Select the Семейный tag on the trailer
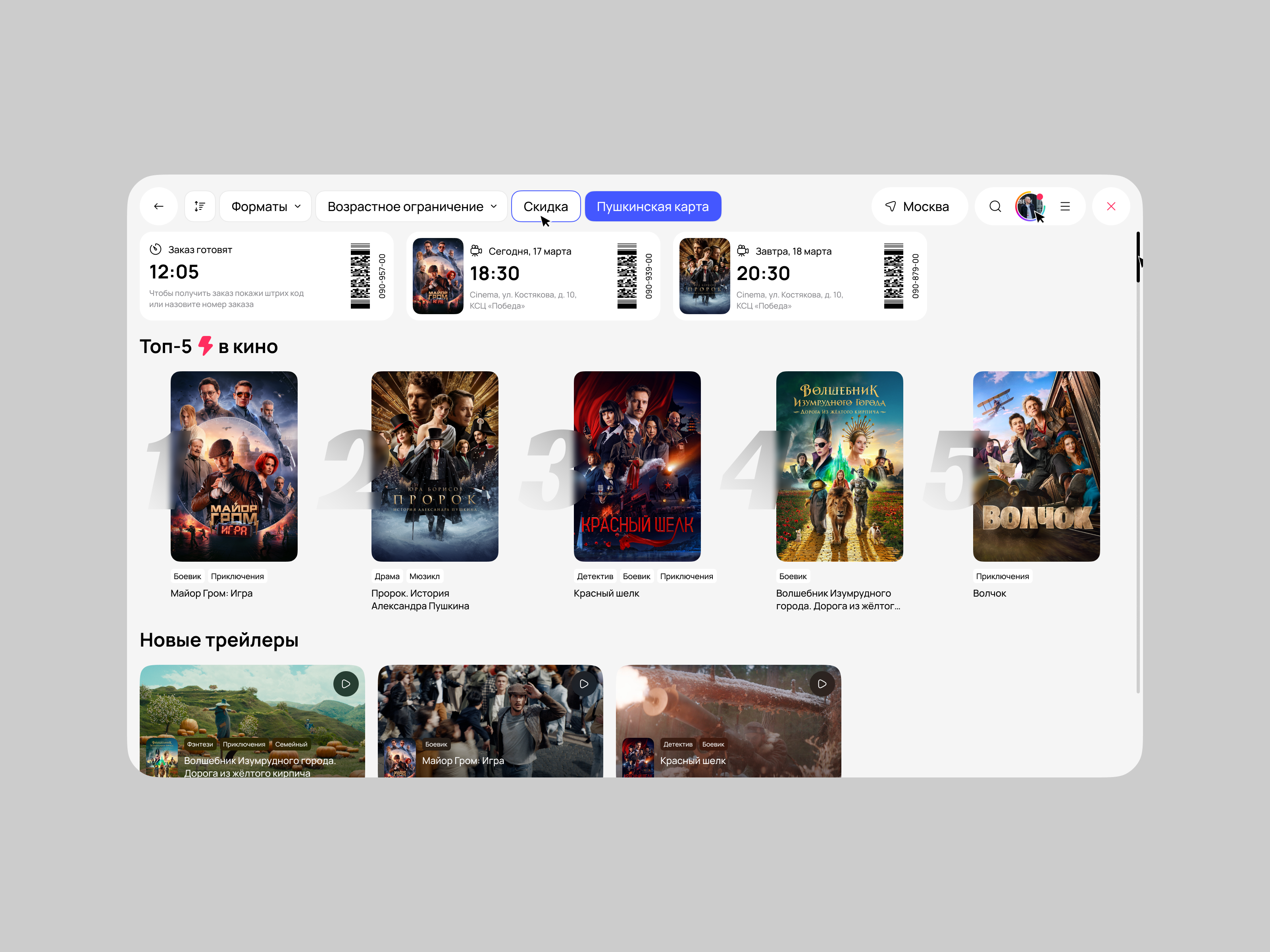The height and width of the screenshot is (952, 1270). [291, 744]
